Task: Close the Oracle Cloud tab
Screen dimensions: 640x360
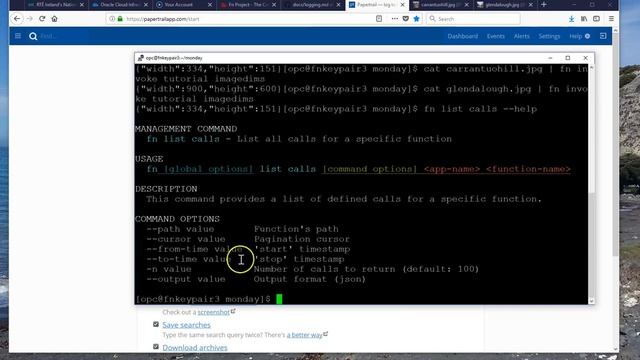Action: click(x=146, y=5)
